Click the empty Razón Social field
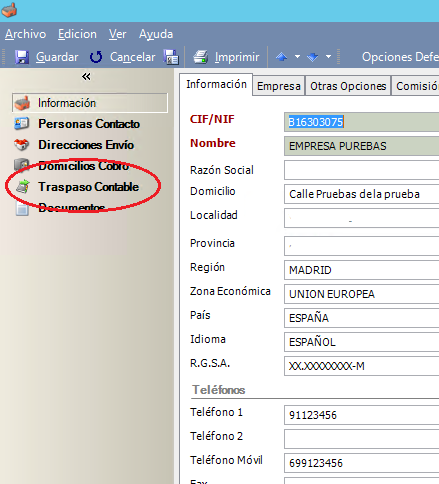The height and width of the screenshot is (484, 439). click(362, 170)
